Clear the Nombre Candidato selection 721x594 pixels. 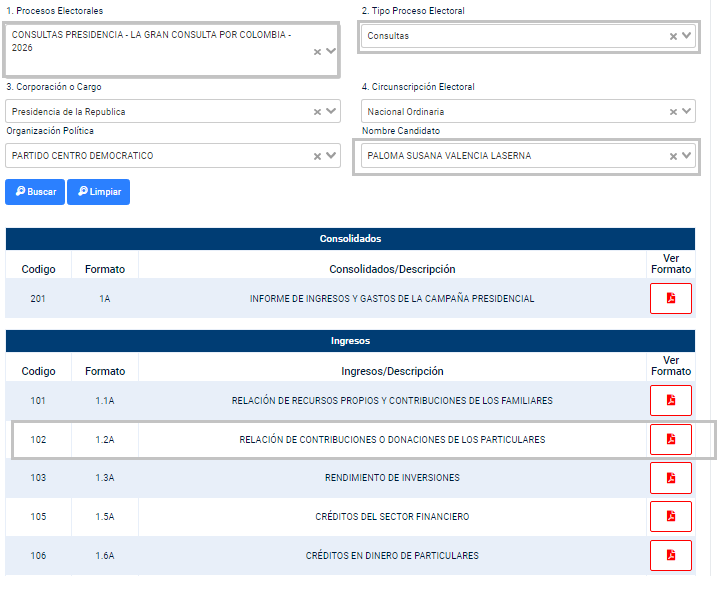tap(673, 156)
